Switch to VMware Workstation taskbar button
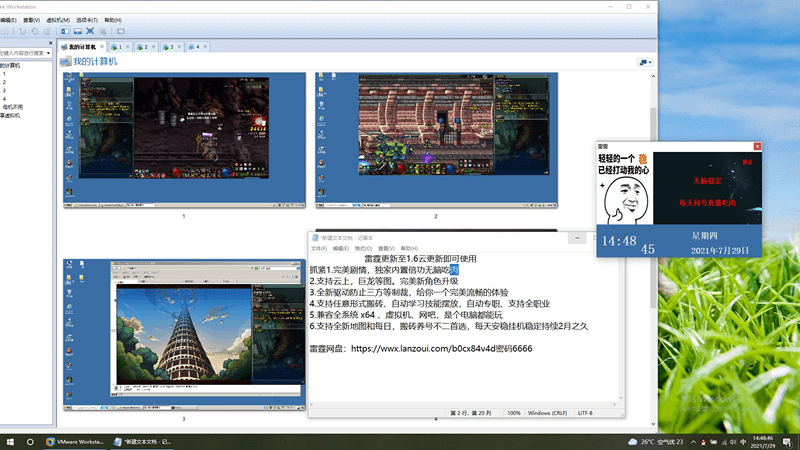The height and width of the screenshot is (450, 800). tap(75, 442)
